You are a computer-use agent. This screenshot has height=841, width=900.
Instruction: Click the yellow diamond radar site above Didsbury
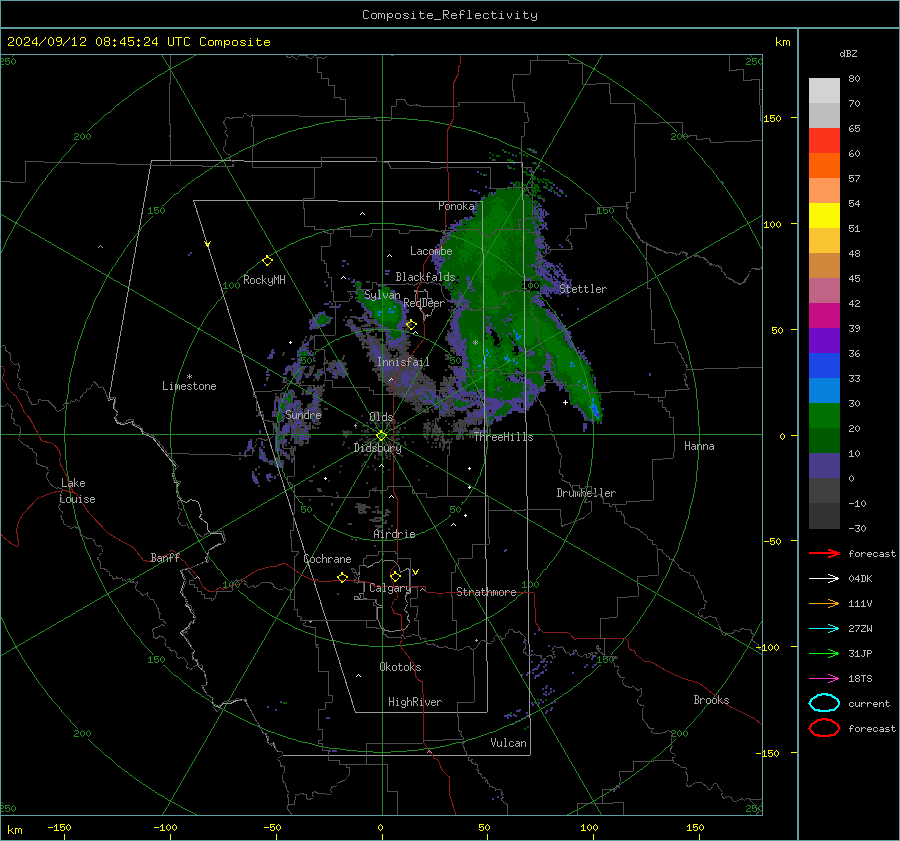[381, 436]
